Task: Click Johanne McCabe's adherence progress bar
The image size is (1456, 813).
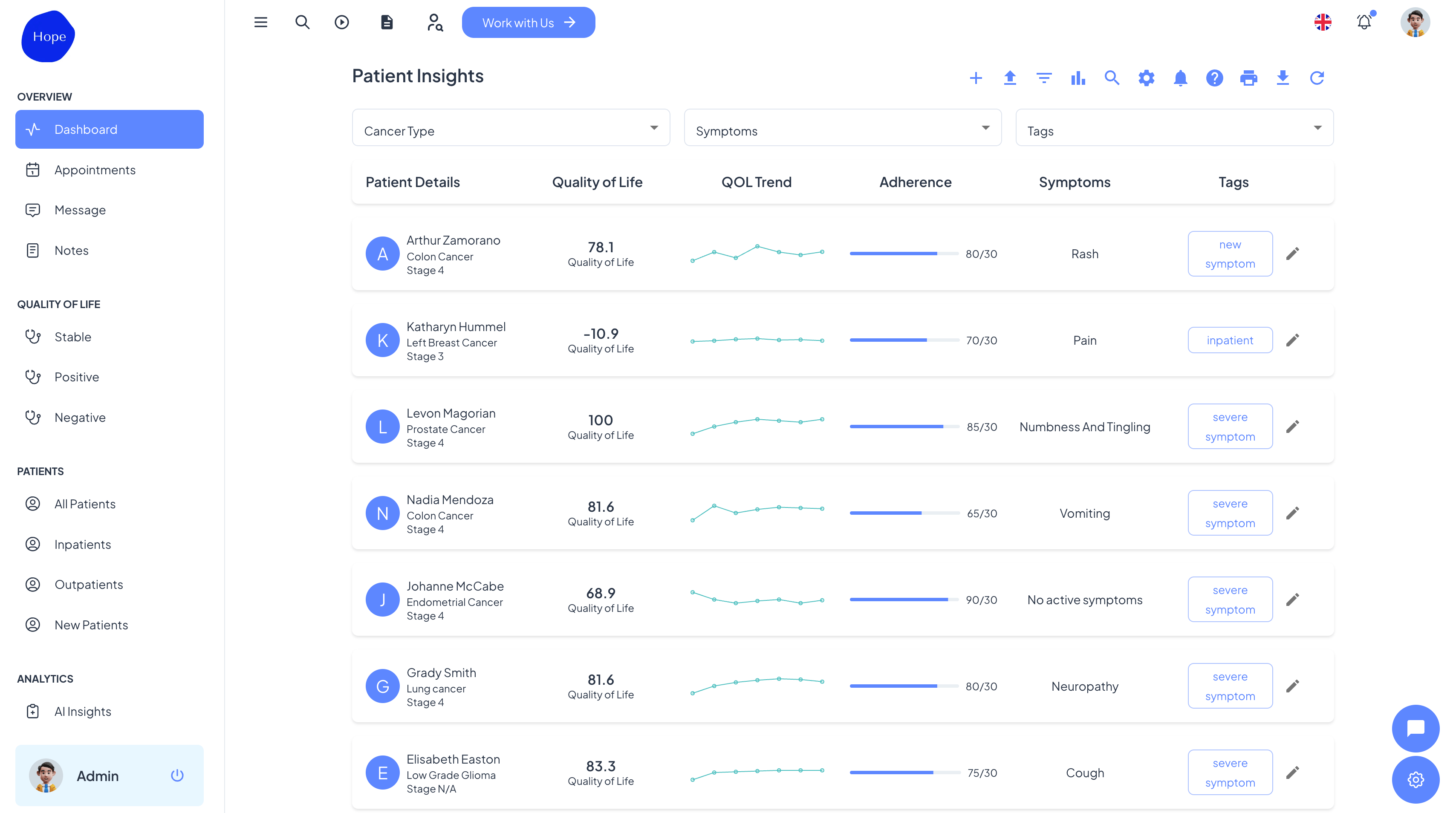Action: [x=904, y=600]
